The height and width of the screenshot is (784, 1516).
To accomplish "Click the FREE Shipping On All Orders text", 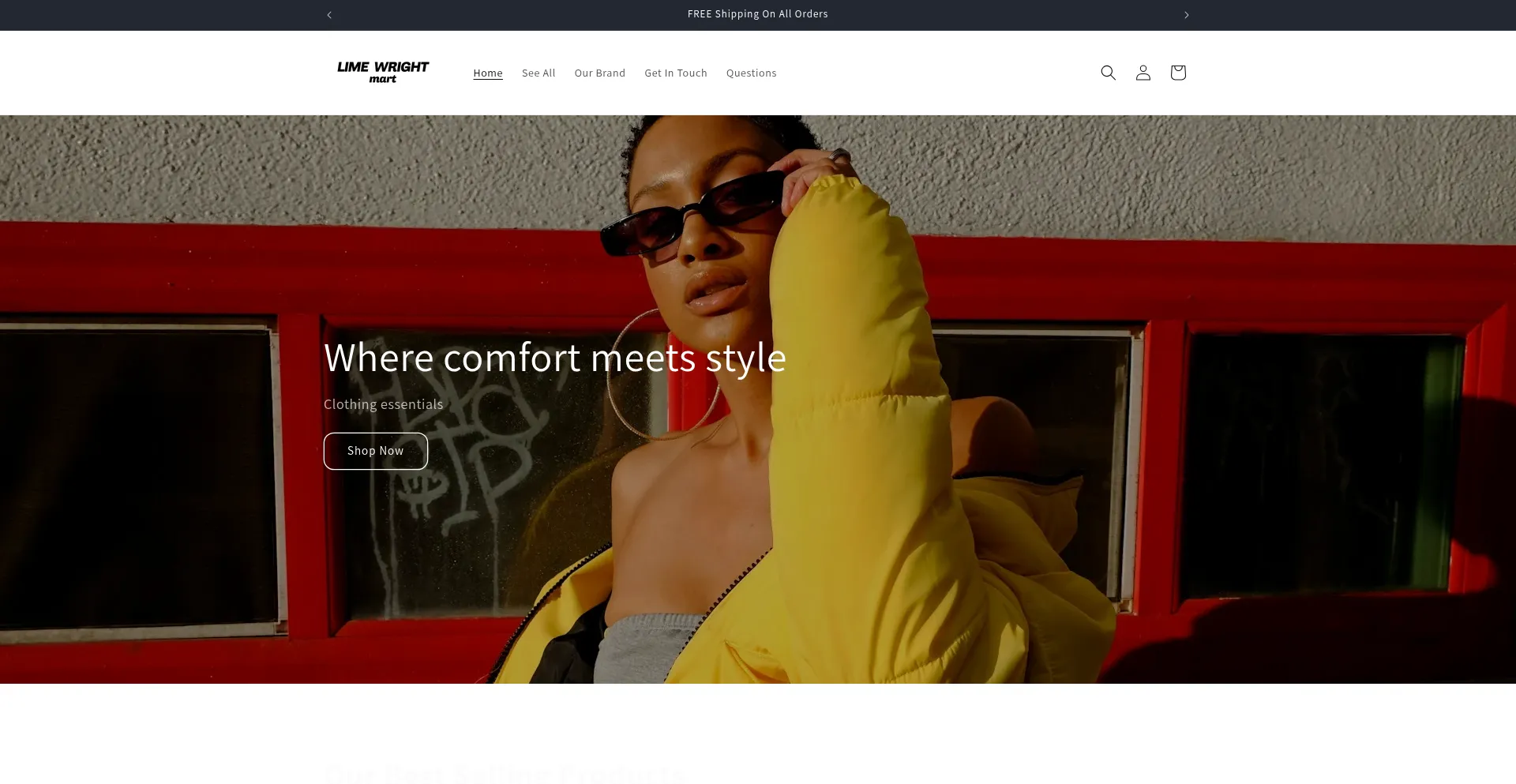I will click(x=757, y=14).
